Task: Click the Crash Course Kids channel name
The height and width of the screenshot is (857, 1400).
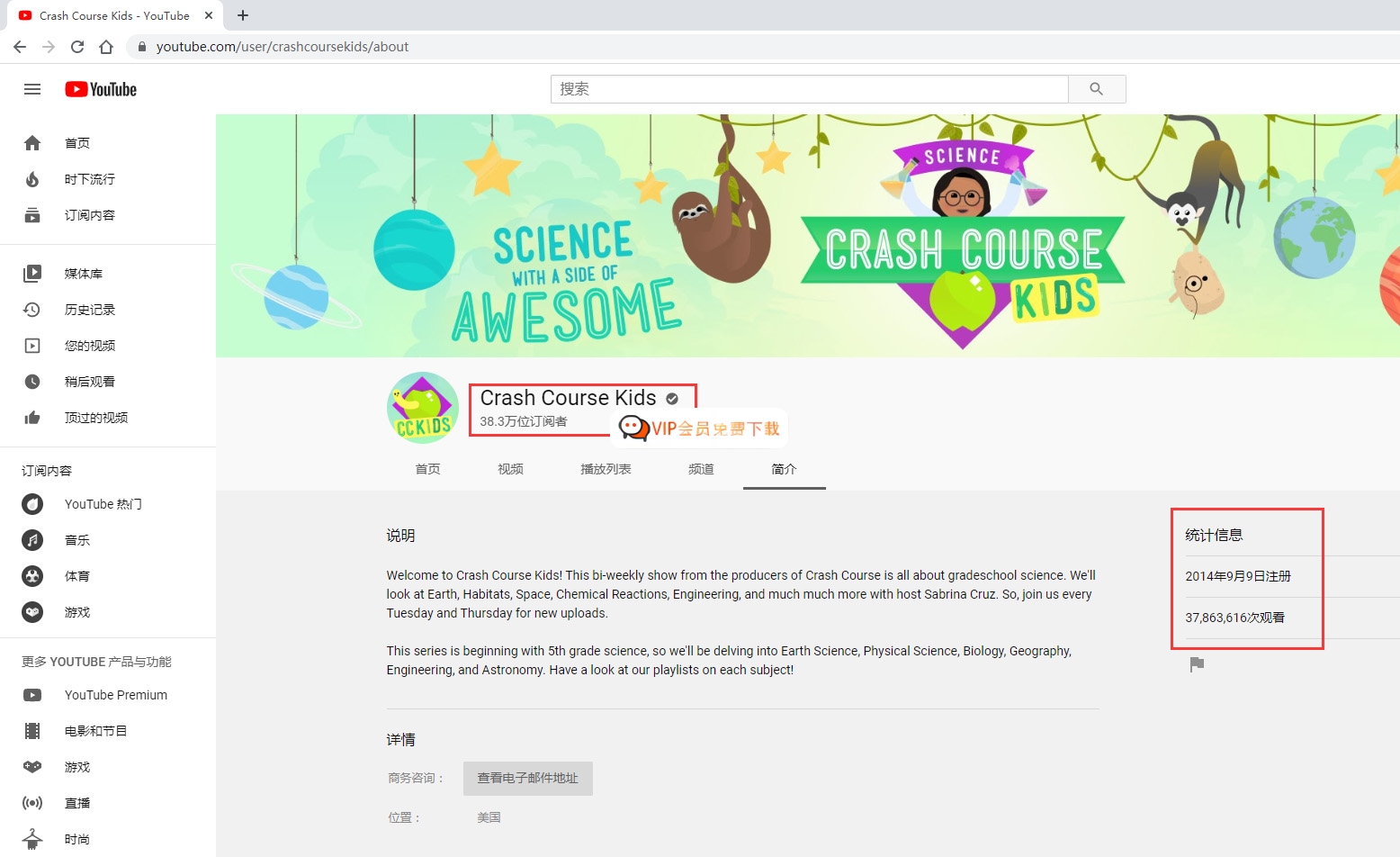Action: [x=568, y=398]
